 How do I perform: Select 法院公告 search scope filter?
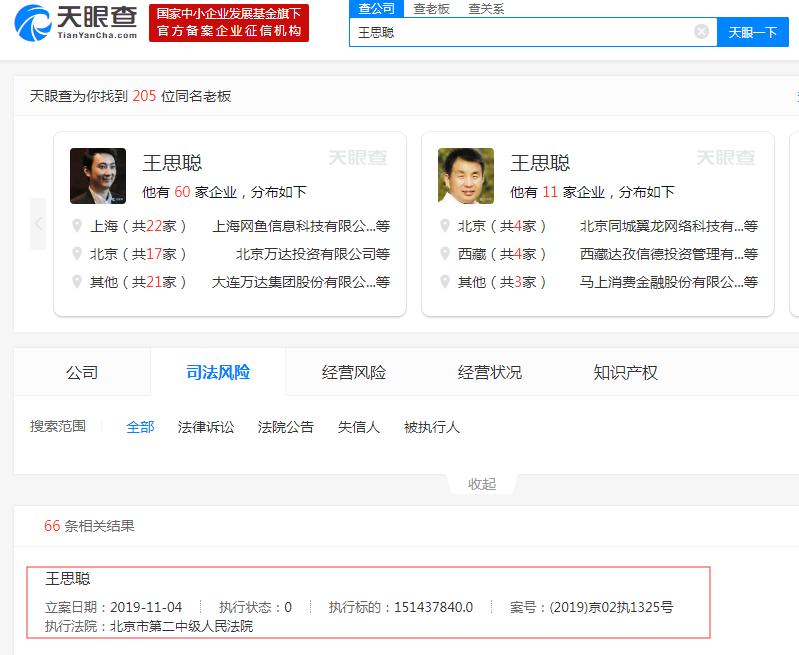pyautogui.click(x=285, y=427)
